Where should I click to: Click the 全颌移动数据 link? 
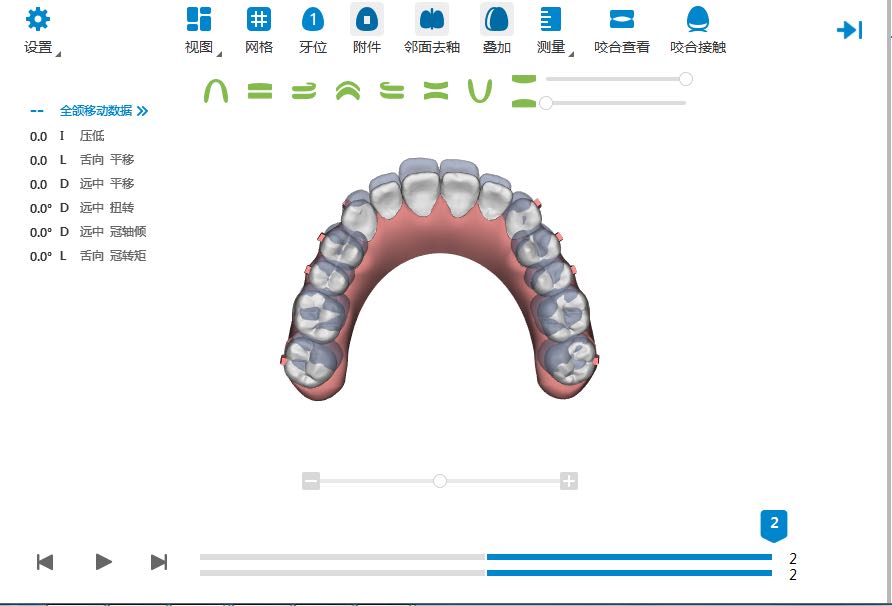[x=96, y=111]
